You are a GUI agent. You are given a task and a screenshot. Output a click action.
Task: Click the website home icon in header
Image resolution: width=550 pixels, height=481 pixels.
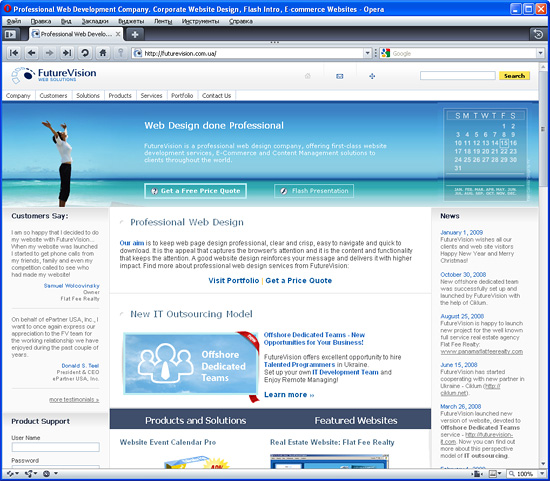[308, 76]
